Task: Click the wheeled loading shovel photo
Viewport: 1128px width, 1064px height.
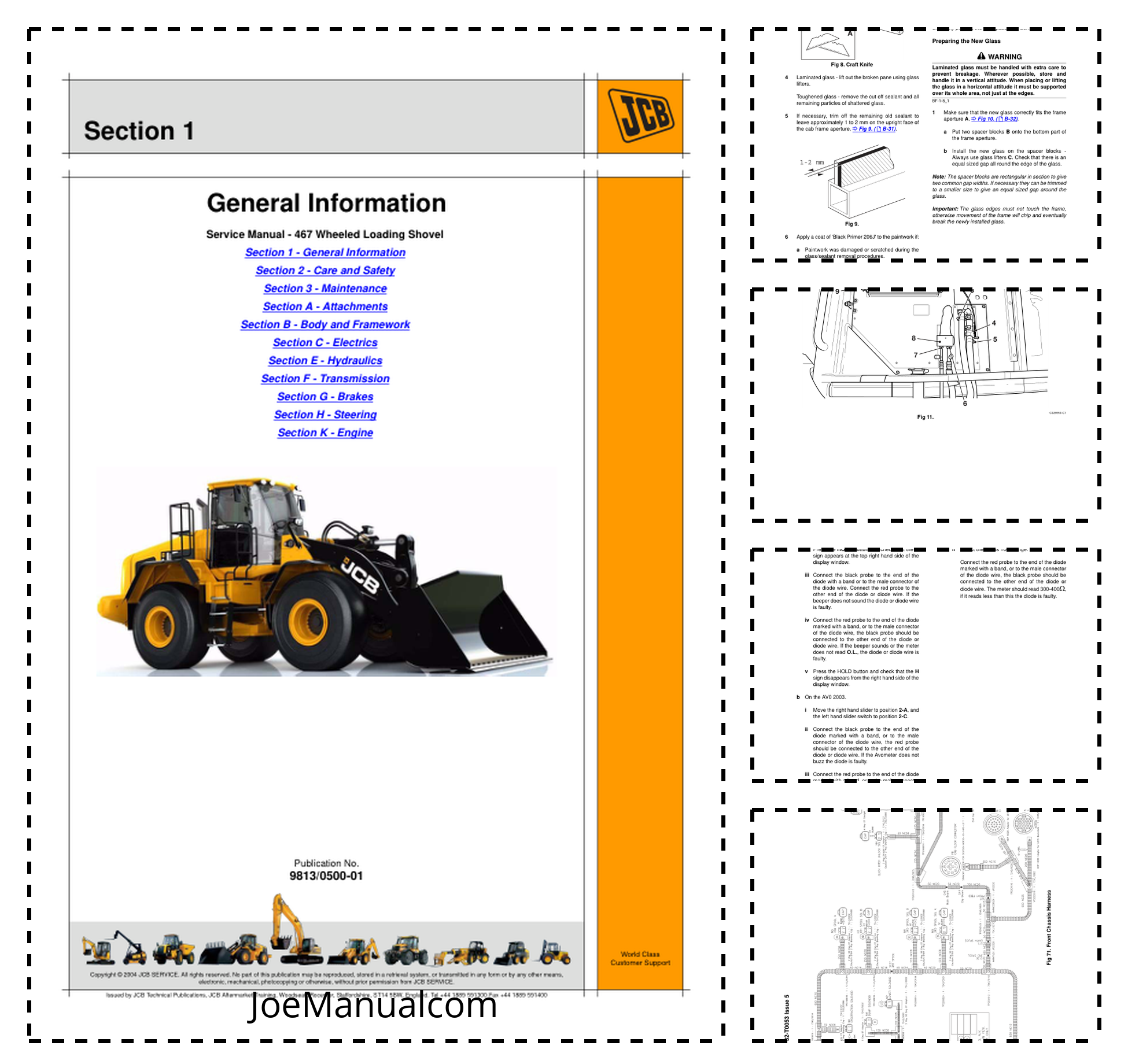Action: (x=327, y=572)
